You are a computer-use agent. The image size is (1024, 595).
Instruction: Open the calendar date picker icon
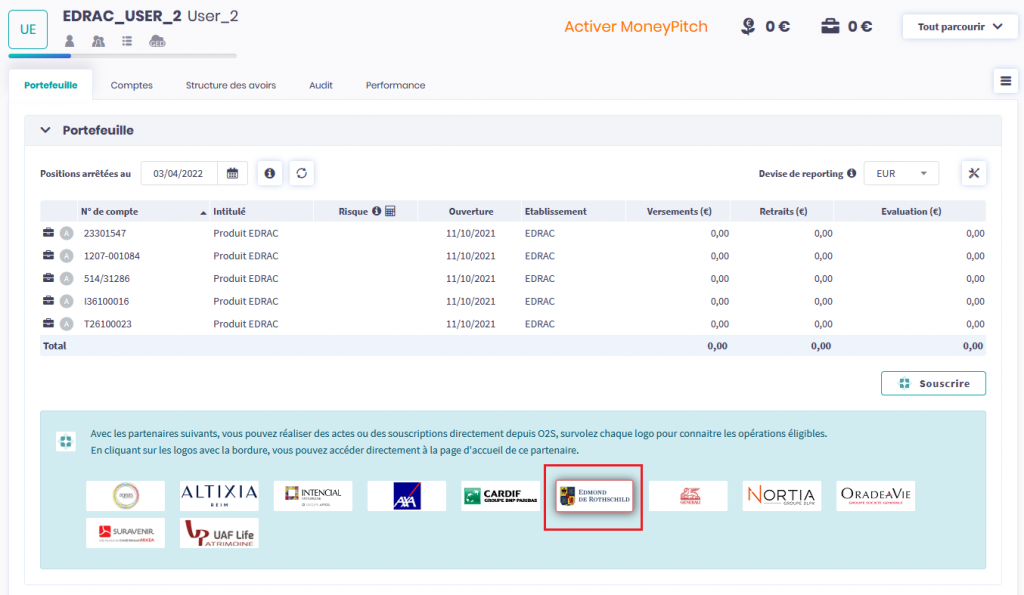point(232,173)
